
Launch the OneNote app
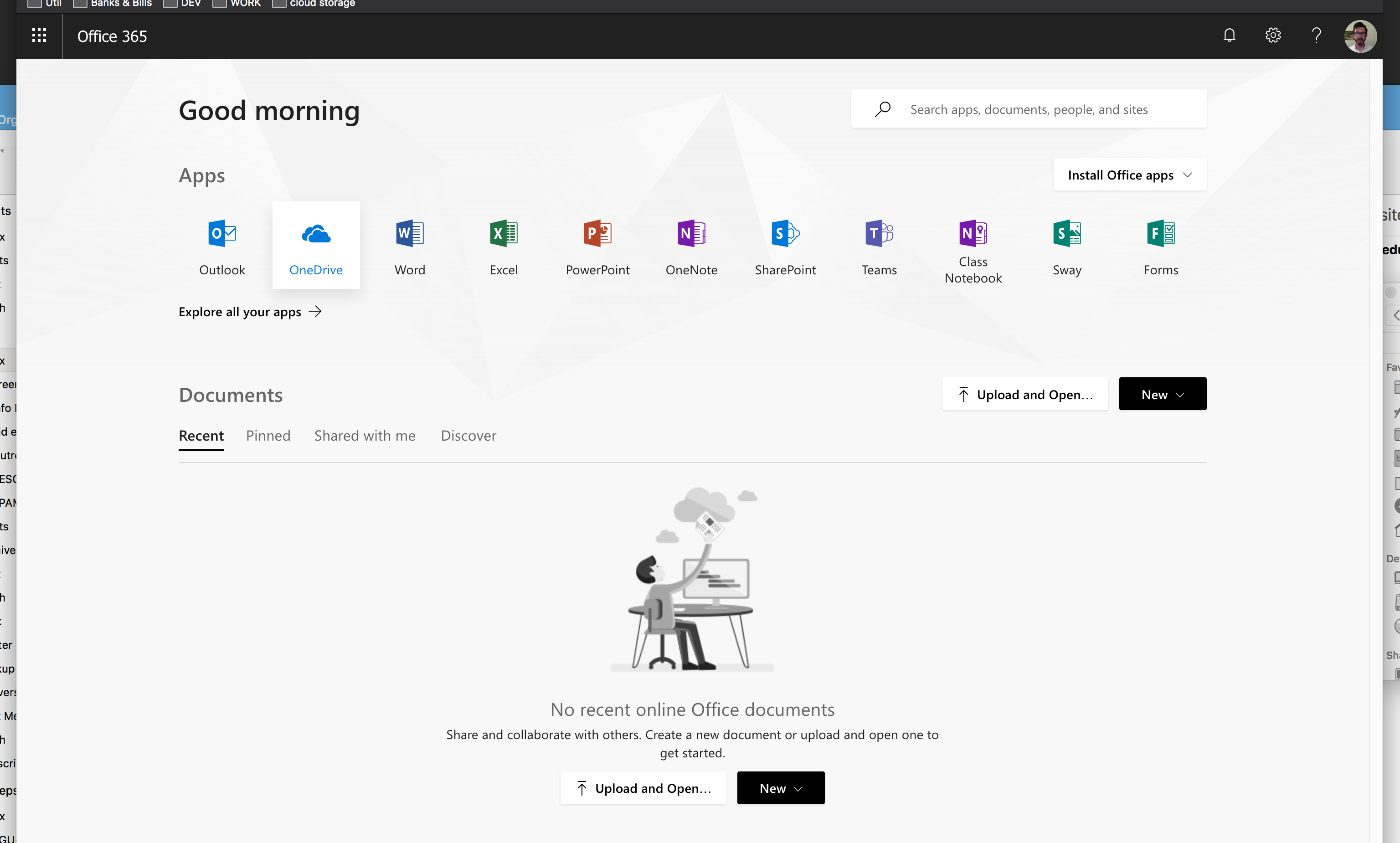(691, 246)
